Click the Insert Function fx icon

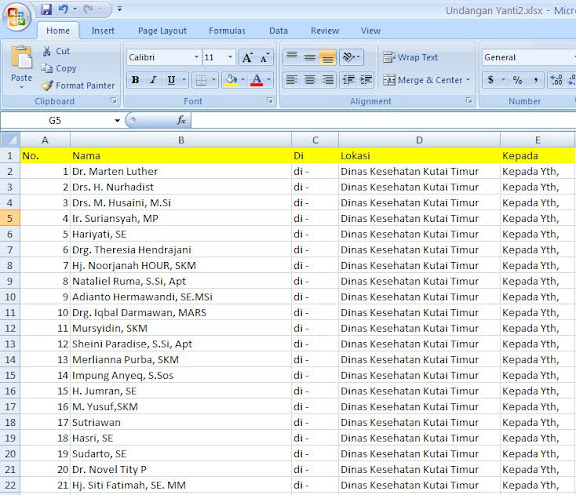point(181,120)
